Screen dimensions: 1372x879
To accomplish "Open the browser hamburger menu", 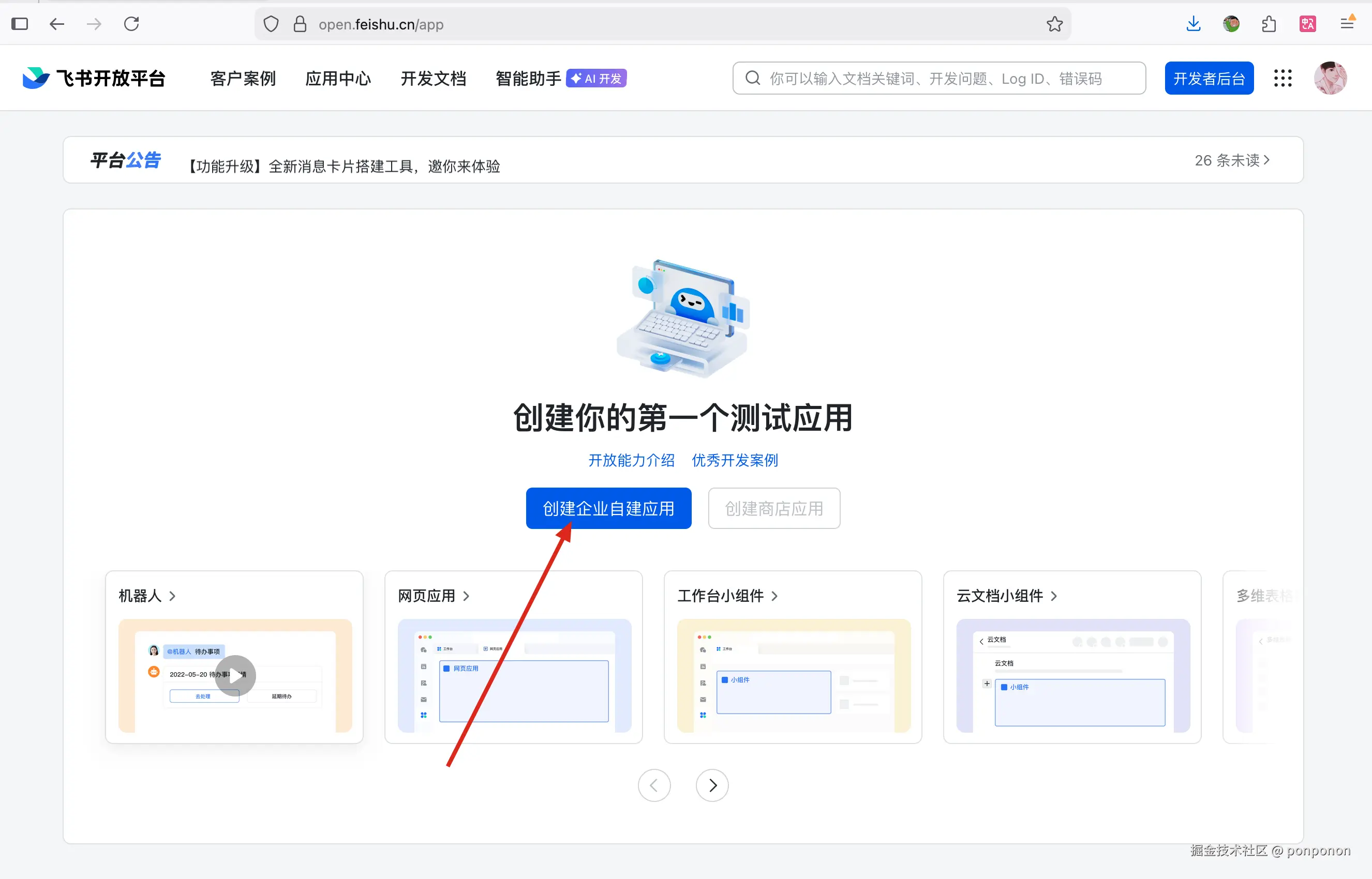I will 1347,24.
